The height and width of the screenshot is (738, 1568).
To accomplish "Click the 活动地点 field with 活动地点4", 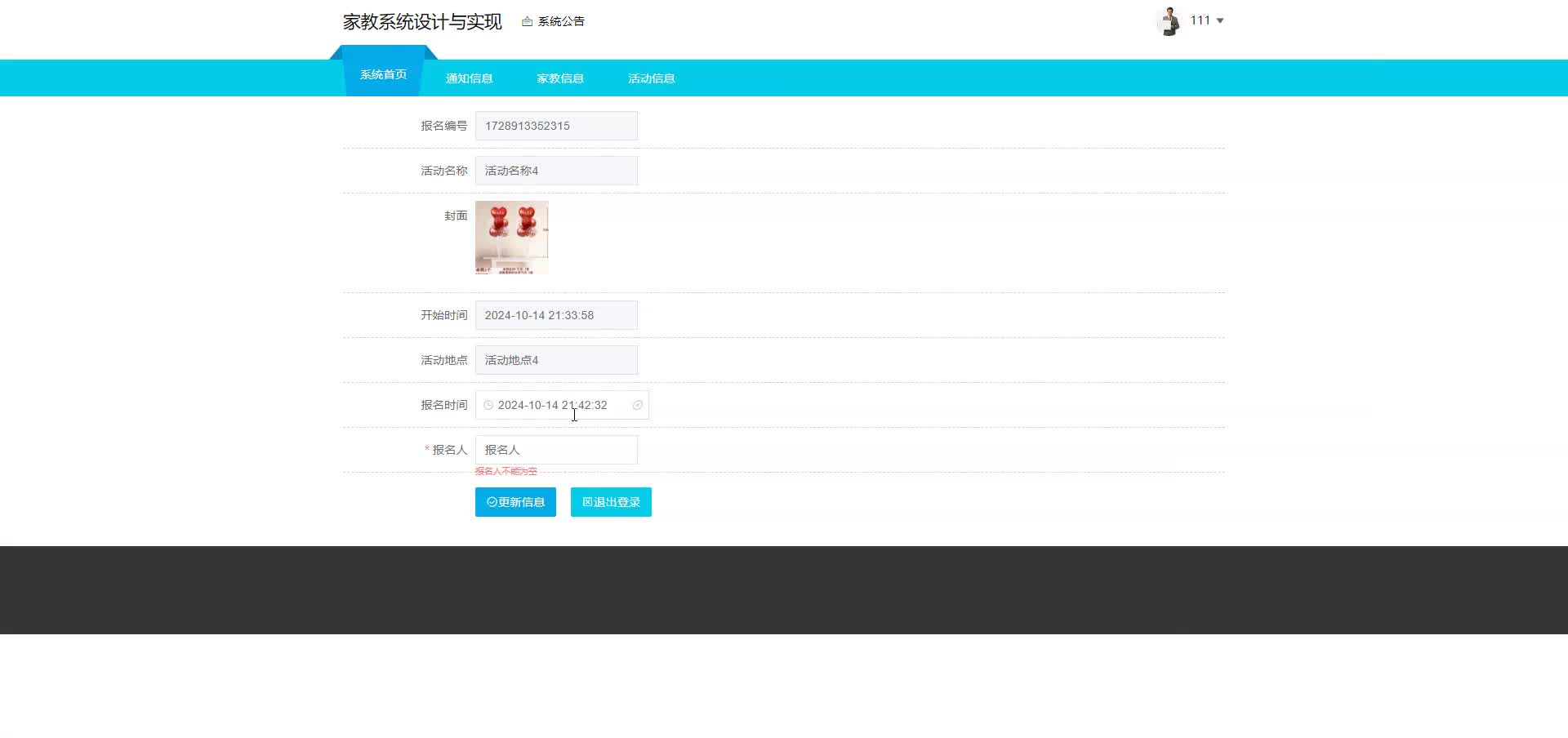I will (556, 360).
